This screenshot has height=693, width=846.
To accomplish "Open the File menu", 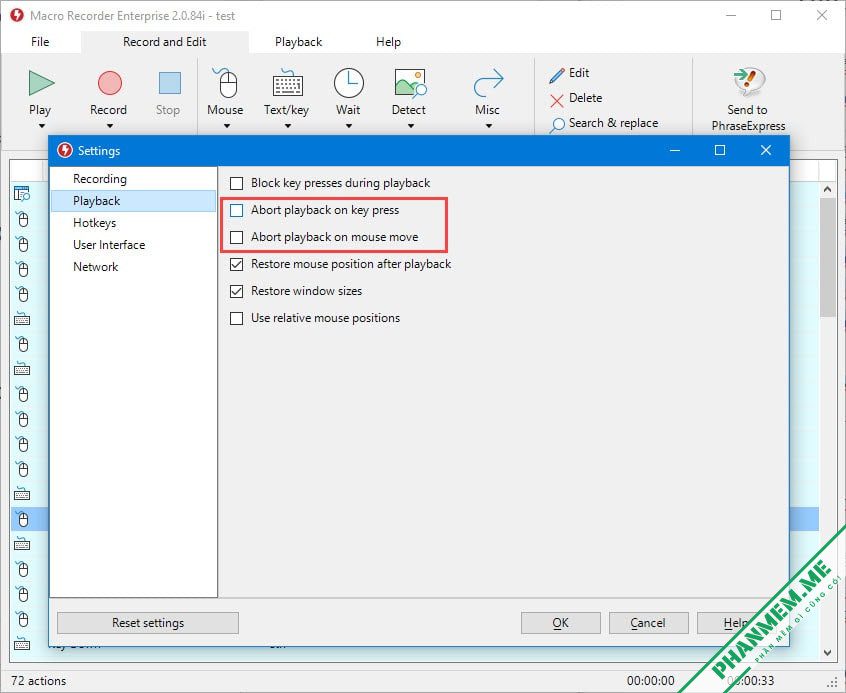I will coord(40,42).
